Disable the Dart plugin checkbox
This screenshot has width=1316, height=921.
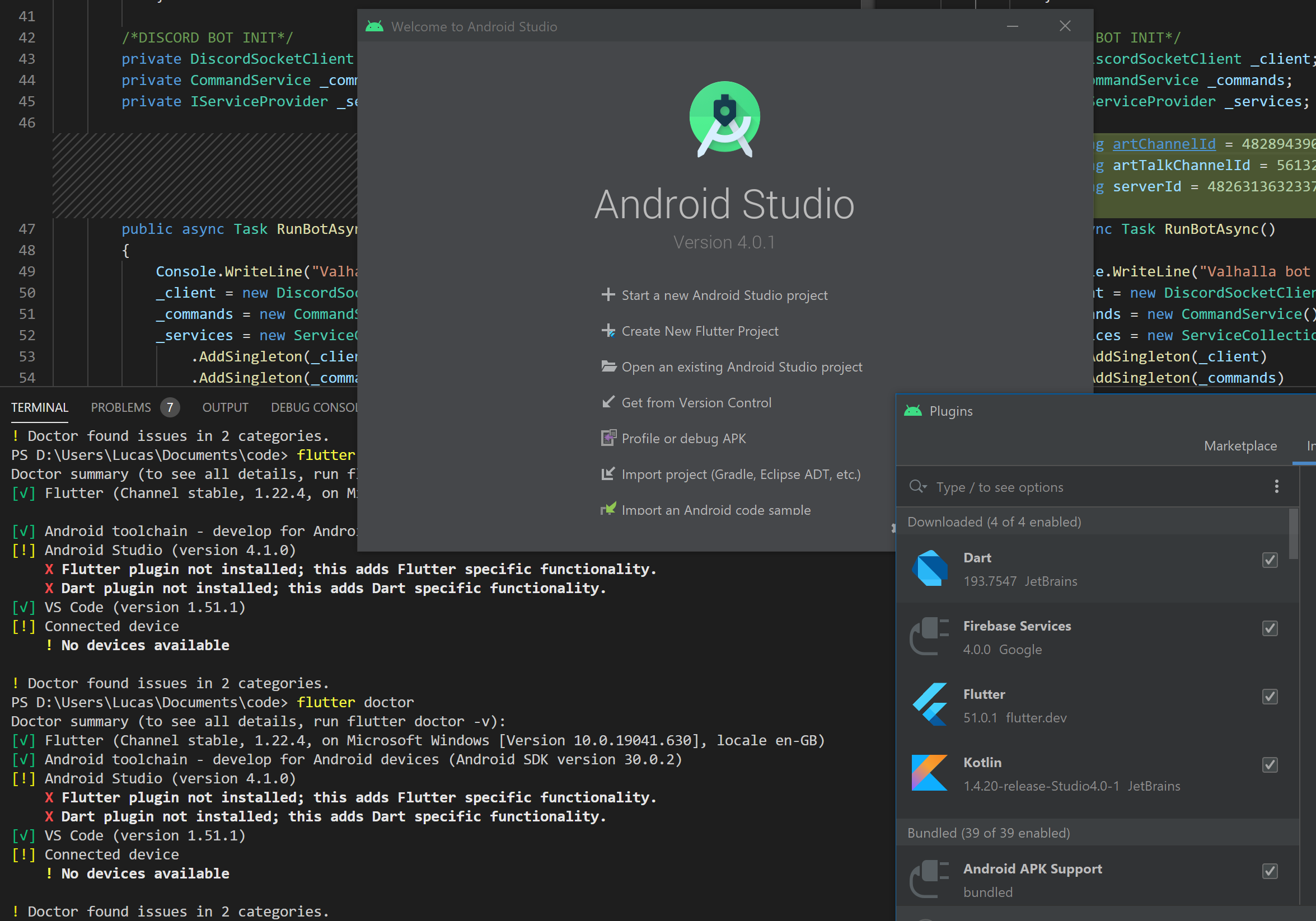pyautogui.click(x=1270, y=560)
